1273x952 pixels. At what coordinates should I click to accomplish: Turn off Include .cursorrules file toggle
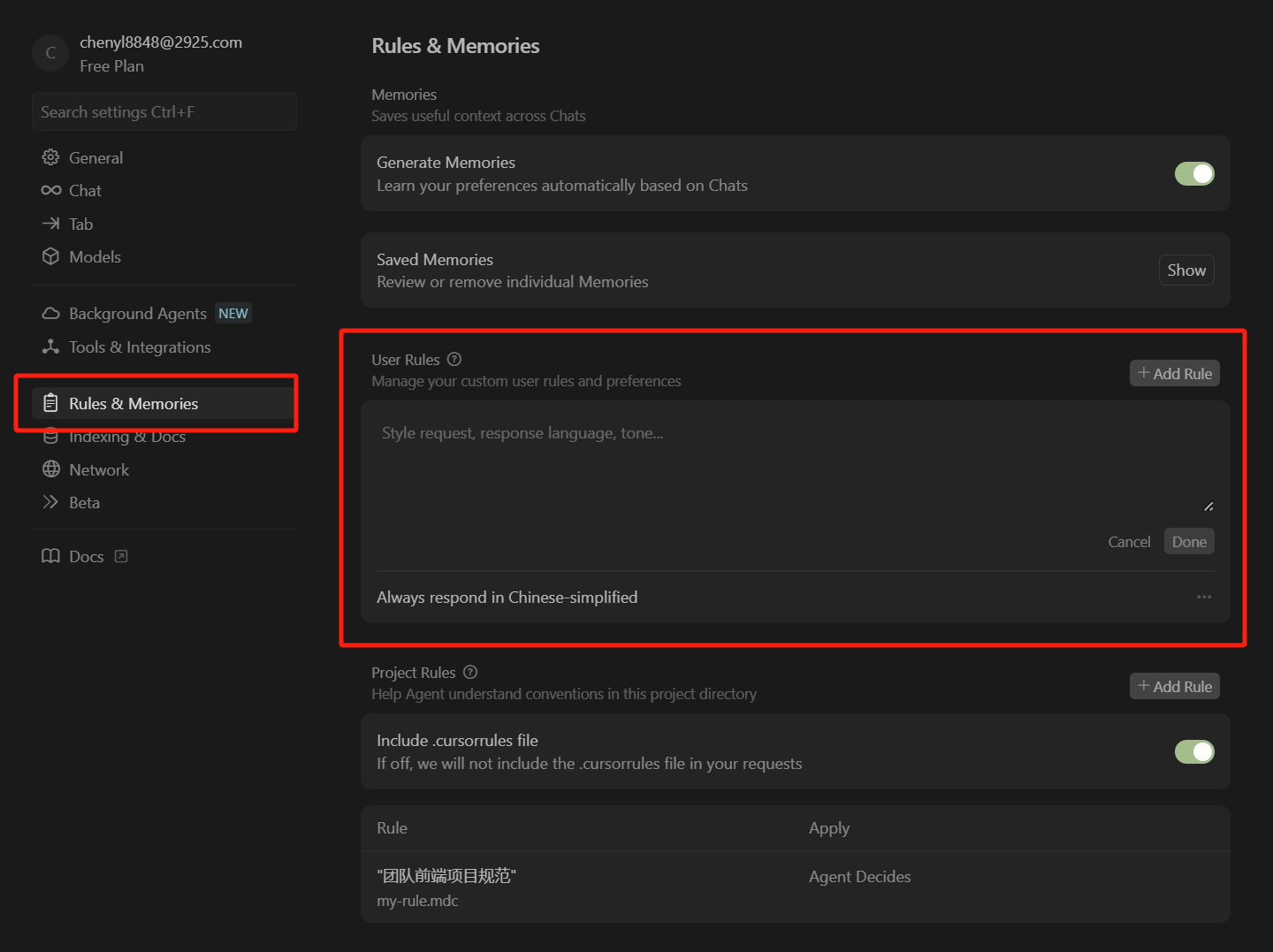click(x=1193, y=751)
